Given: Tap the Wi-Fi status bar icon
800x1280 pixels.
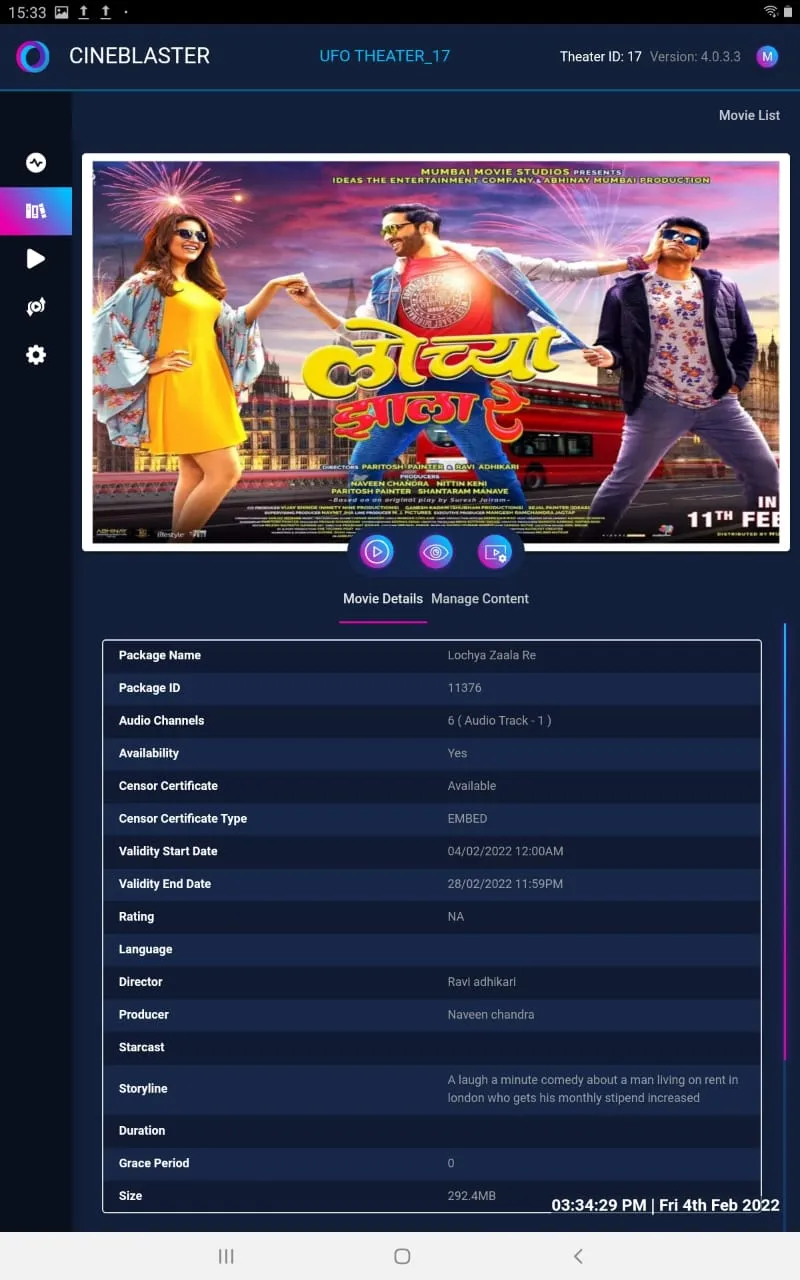Looking at the screenshot, I should [771, 12].
